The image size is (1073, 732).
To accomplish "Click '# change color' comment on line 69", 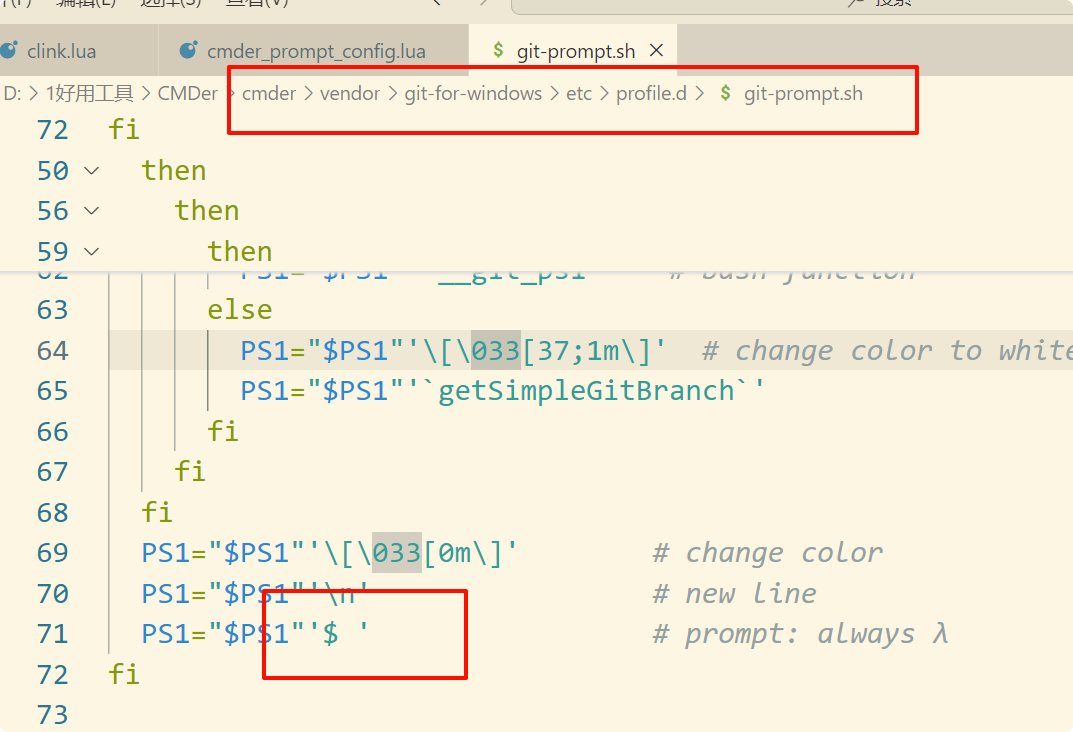I will point(767,552).
